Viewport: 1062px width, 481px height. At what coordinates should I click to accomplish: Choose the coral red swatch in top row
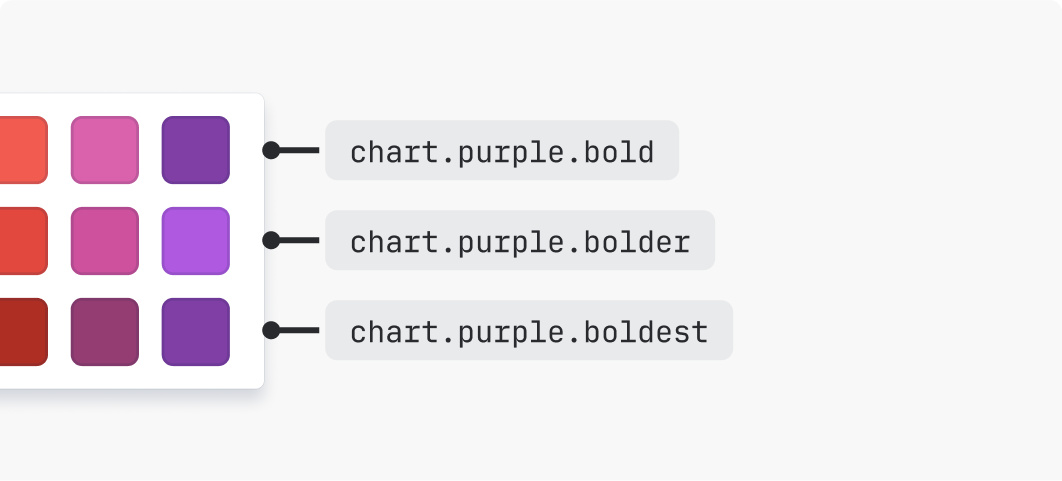(22, 150)
